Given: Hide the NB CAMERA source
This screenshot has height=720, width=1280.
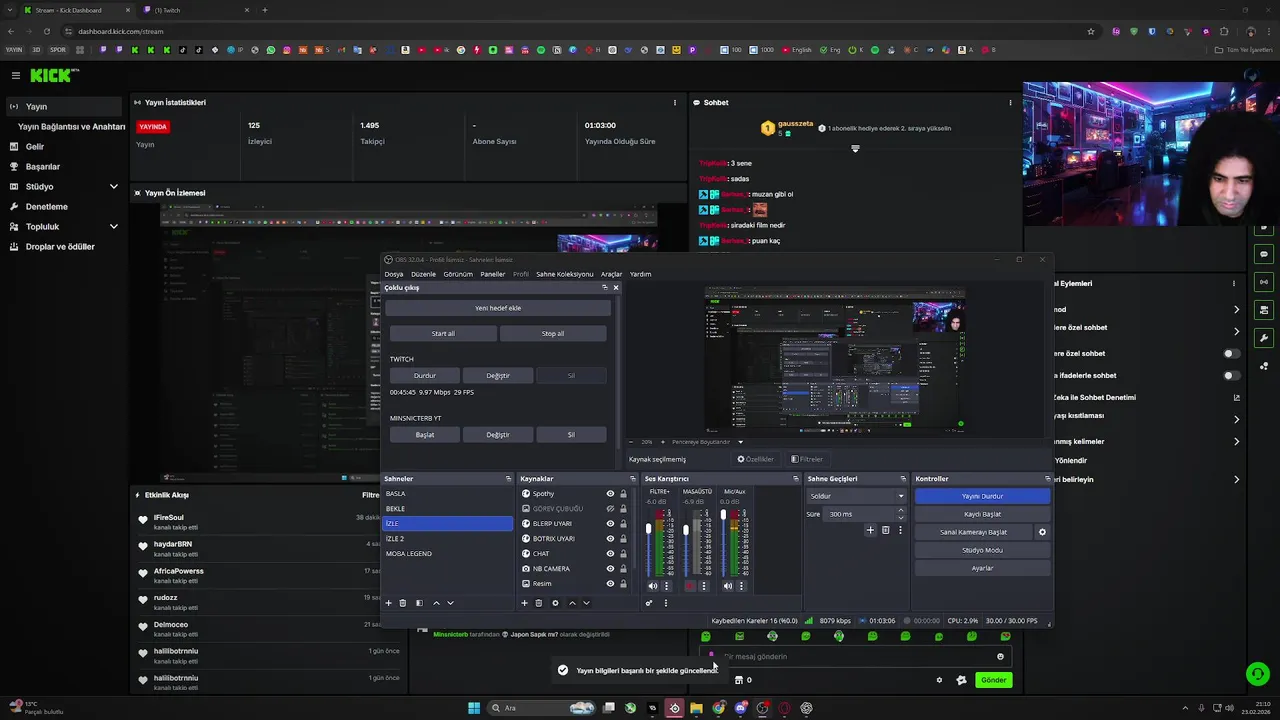Looking at the screenshot, I should click(610, 569).
